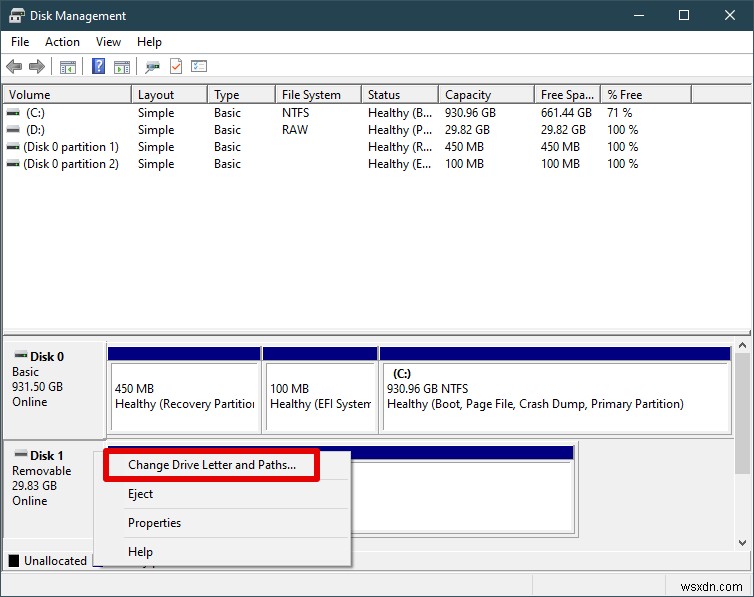Click the 71 % free cell

tap(619, 113)
